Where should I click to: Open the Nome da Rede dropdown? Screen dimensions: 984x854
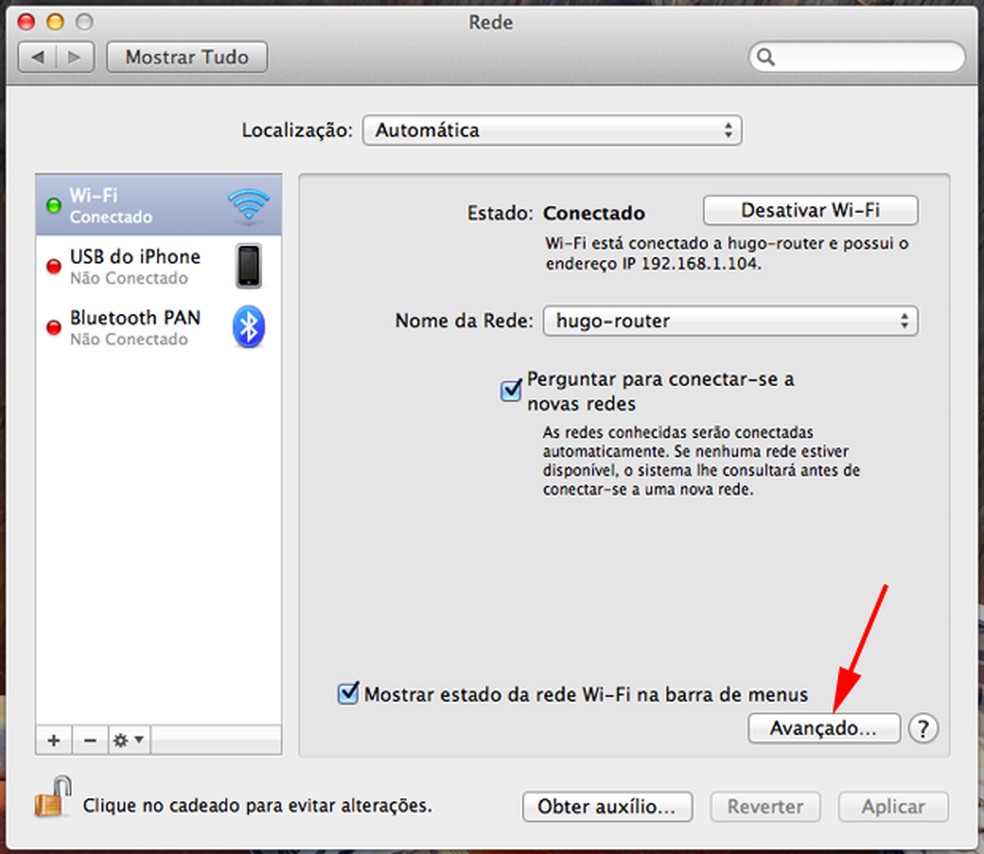pyautogui.click(x=730, y=321)
